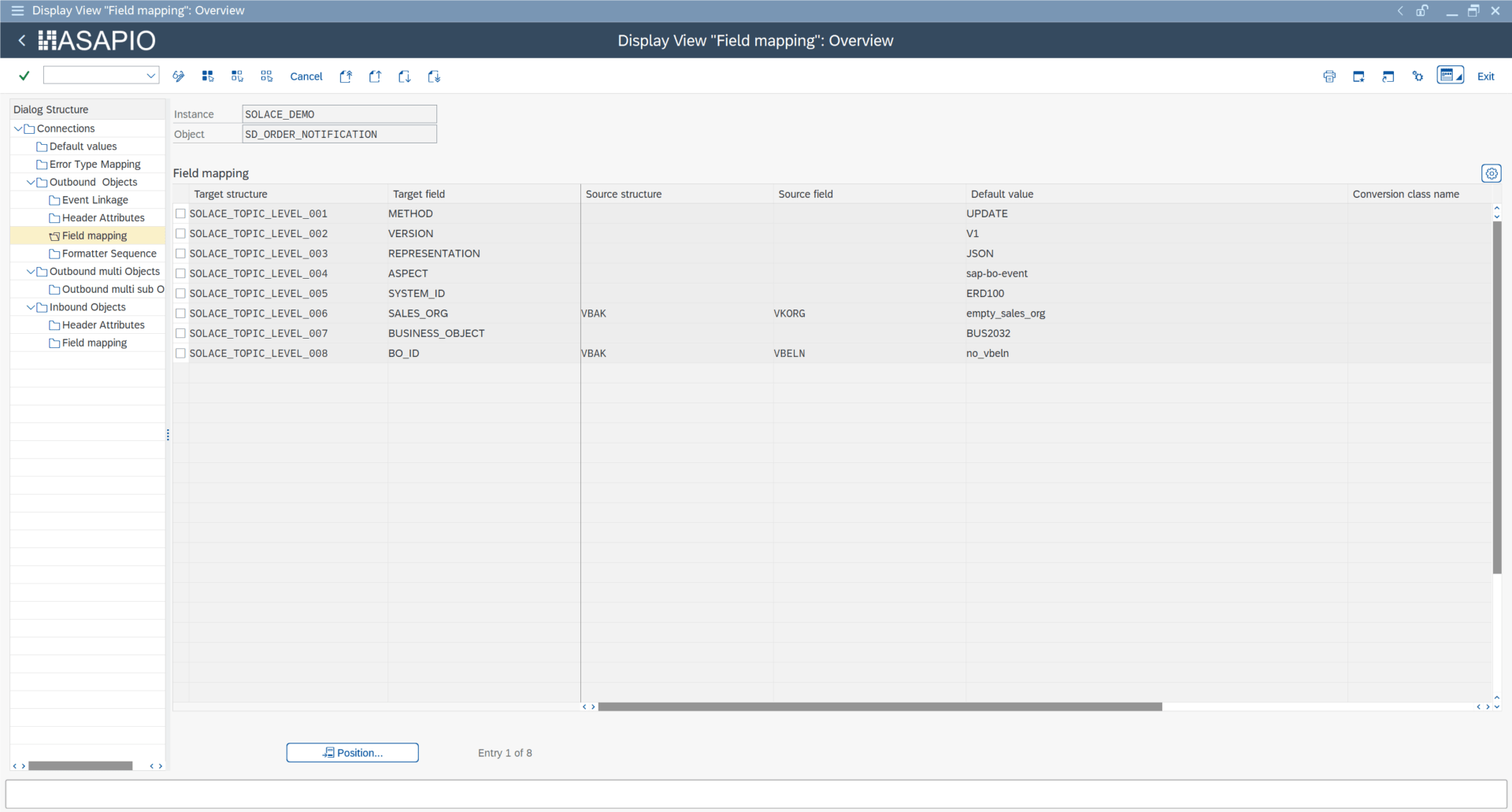Open the layout menu icon next to Exit
1512x812 pixels.
(x=1451, y=76)
